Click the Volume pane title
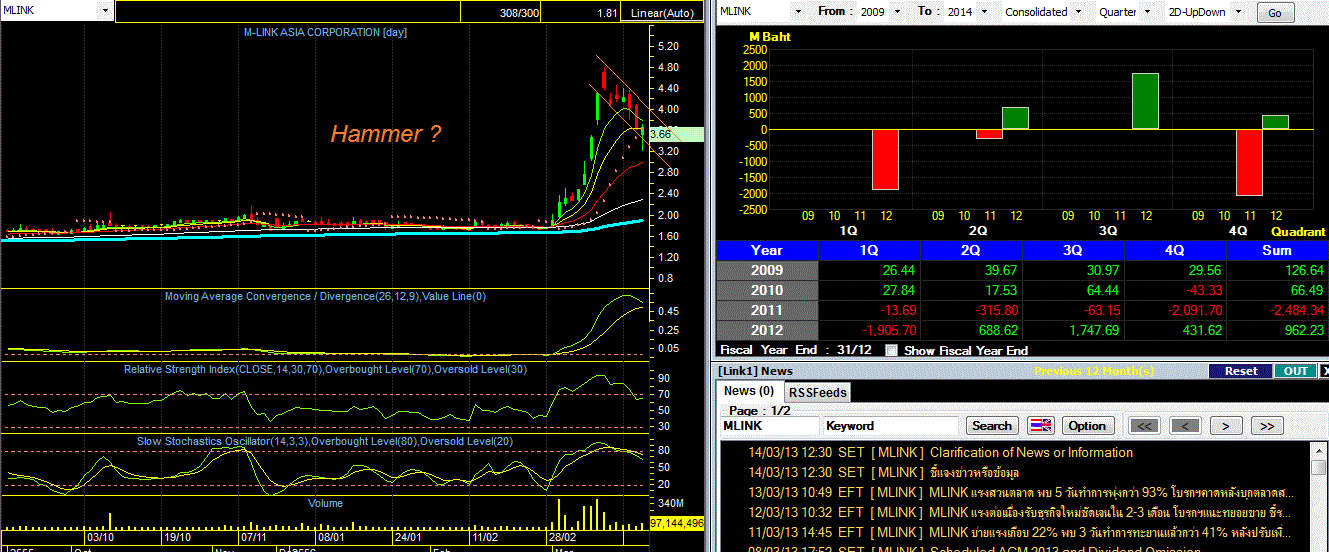The image size is (1329, 552). 326,503
